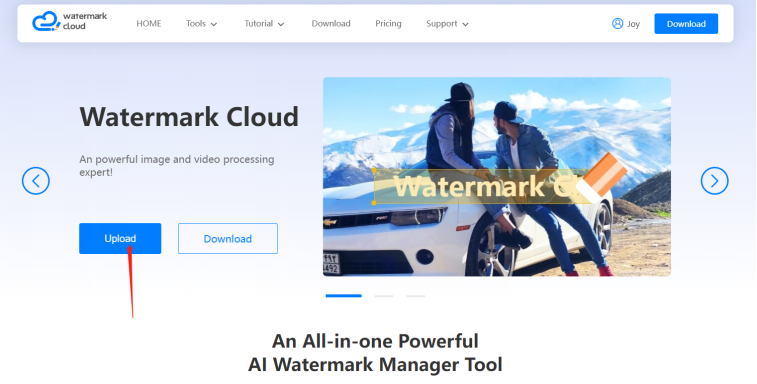This screenshot has width=757, height=384.
Task: Click the eraser icon on hero image
Action: point(603,177)
